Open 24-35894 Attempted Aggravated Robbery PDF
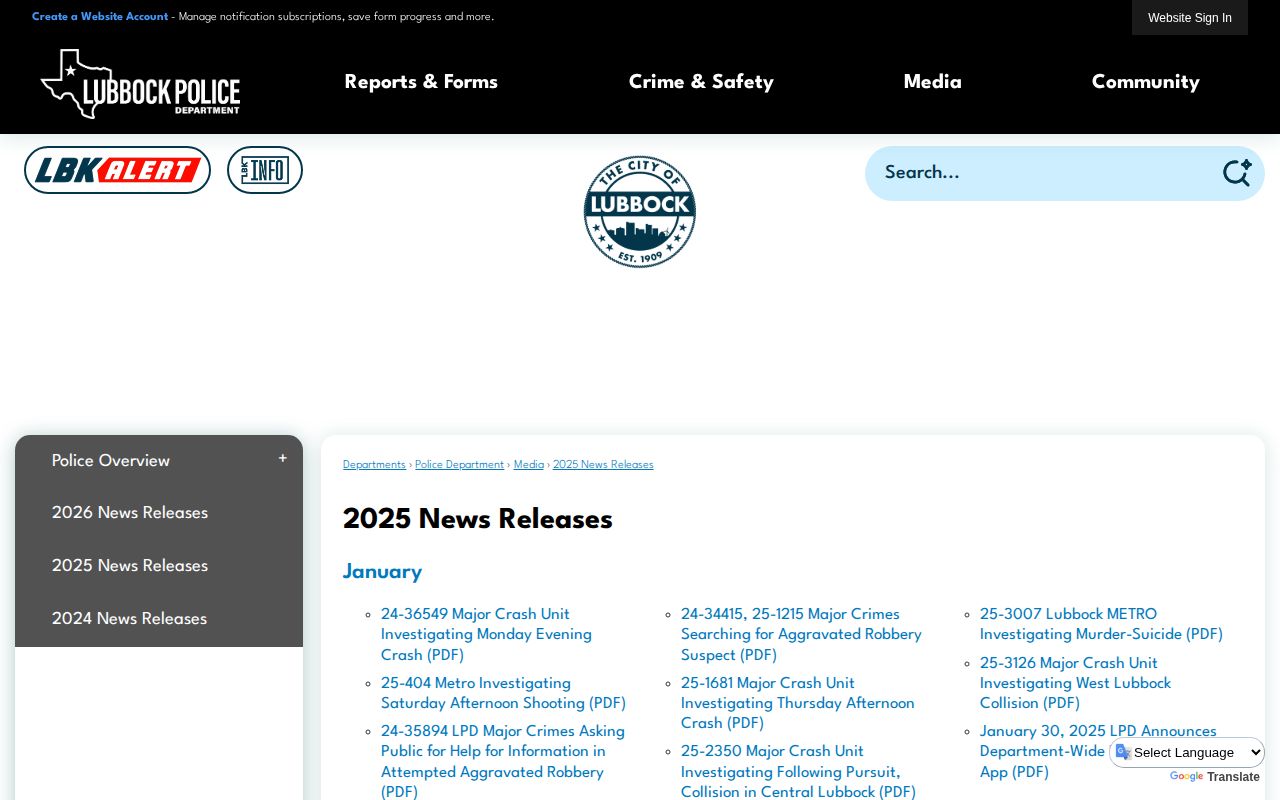This screenshot has height=800, width=1280. tap(503, 762)
